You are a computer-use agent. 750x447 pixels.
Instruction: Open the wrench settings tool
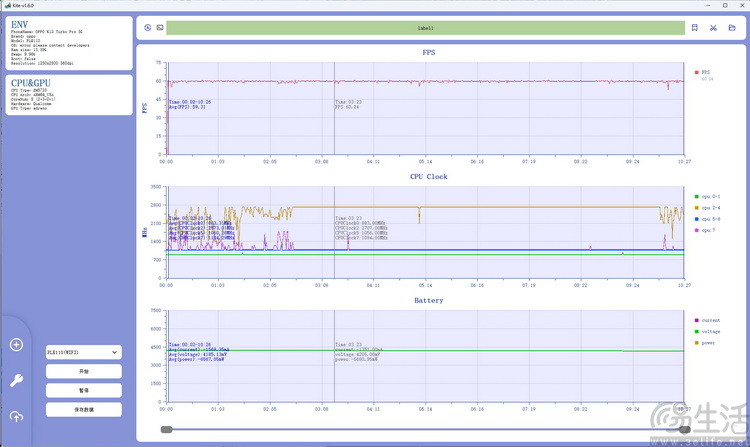point(16,381)
